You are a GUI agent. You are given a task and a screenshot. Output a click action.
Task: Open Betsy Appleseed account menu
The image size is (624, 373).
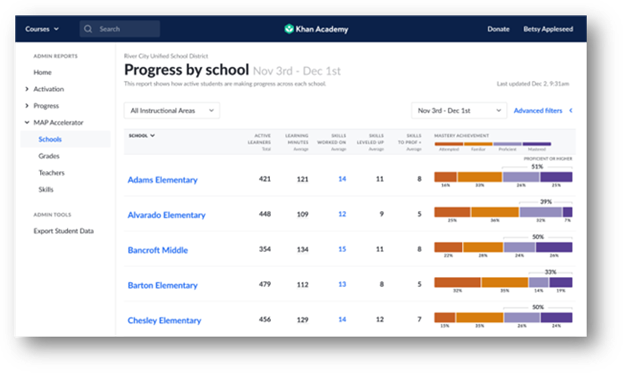(x=548, y=29)
